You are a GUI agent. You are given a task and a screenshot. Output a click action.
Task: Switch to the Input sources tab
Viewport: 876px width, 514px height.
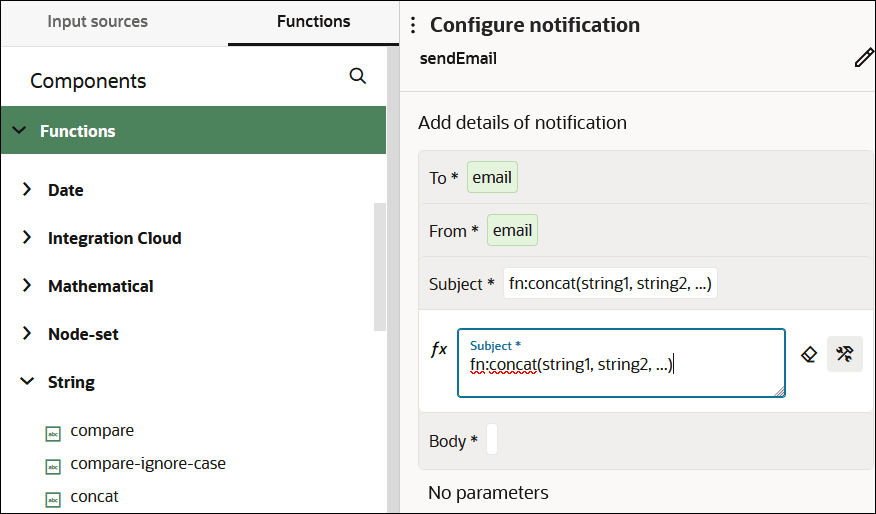(x=98, y=22)
